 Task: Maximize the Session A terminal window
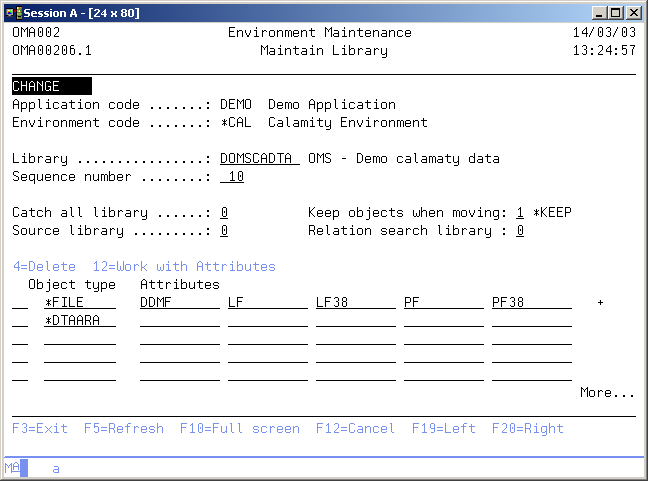click(x=615, y=12)
